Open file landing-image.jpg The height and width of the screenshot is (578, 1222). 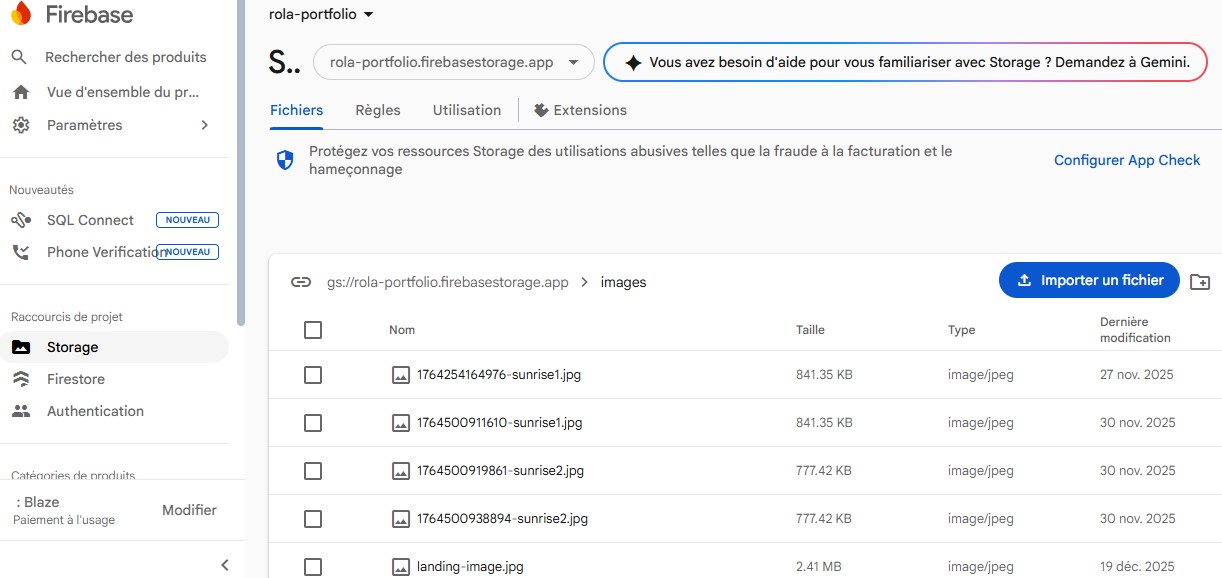point(470,567)
